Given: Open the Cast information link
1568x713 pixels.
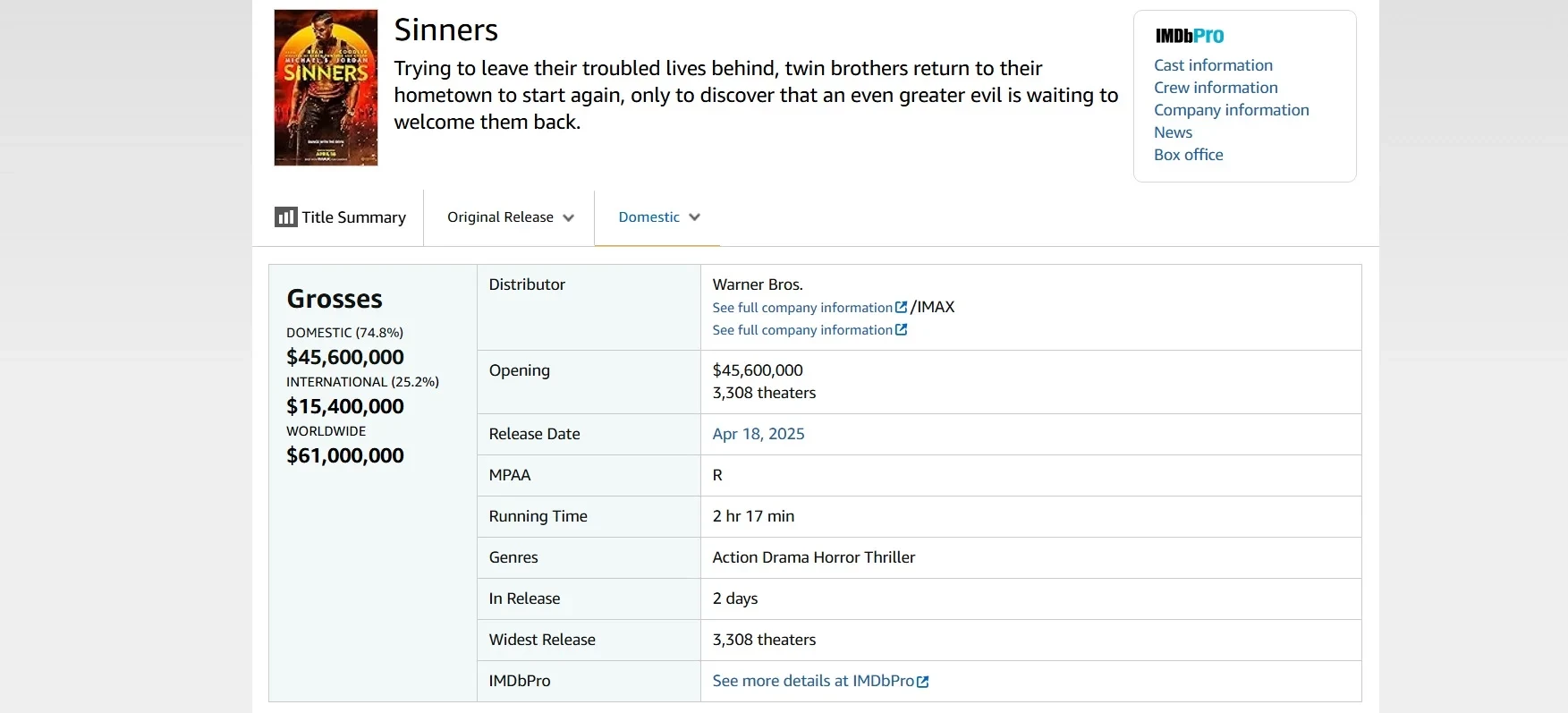Looking at the screenshot, I should 1213,65.
